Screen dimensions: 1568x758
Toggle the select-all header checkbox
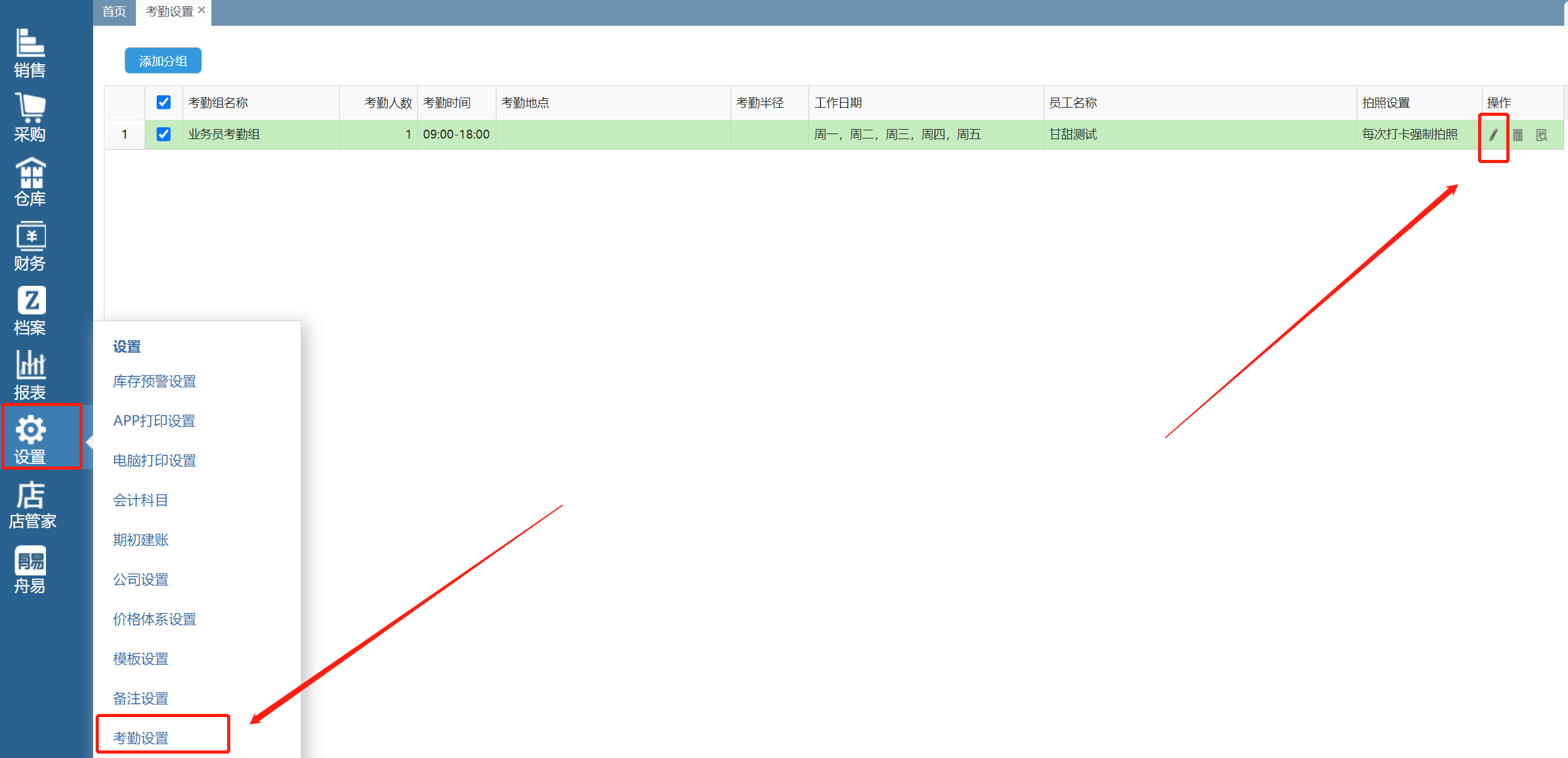[164, 102]
